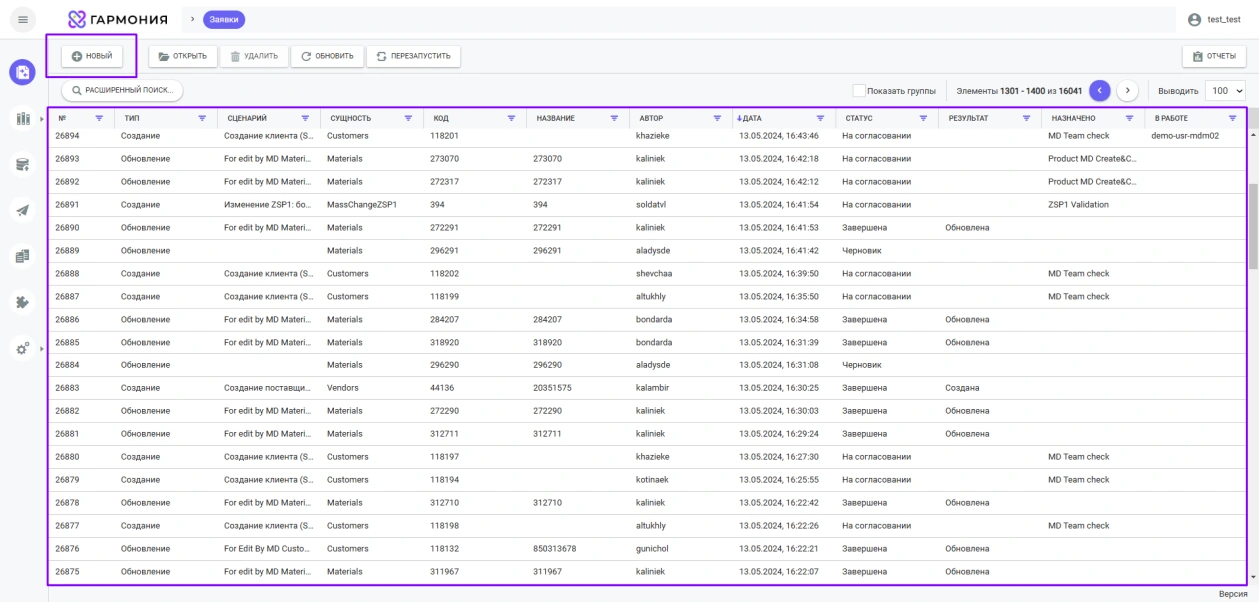Click cell 'Изменение ZSP1: бо...'
The height and width of the screenshot is (602, 1259).
point(268,204)
